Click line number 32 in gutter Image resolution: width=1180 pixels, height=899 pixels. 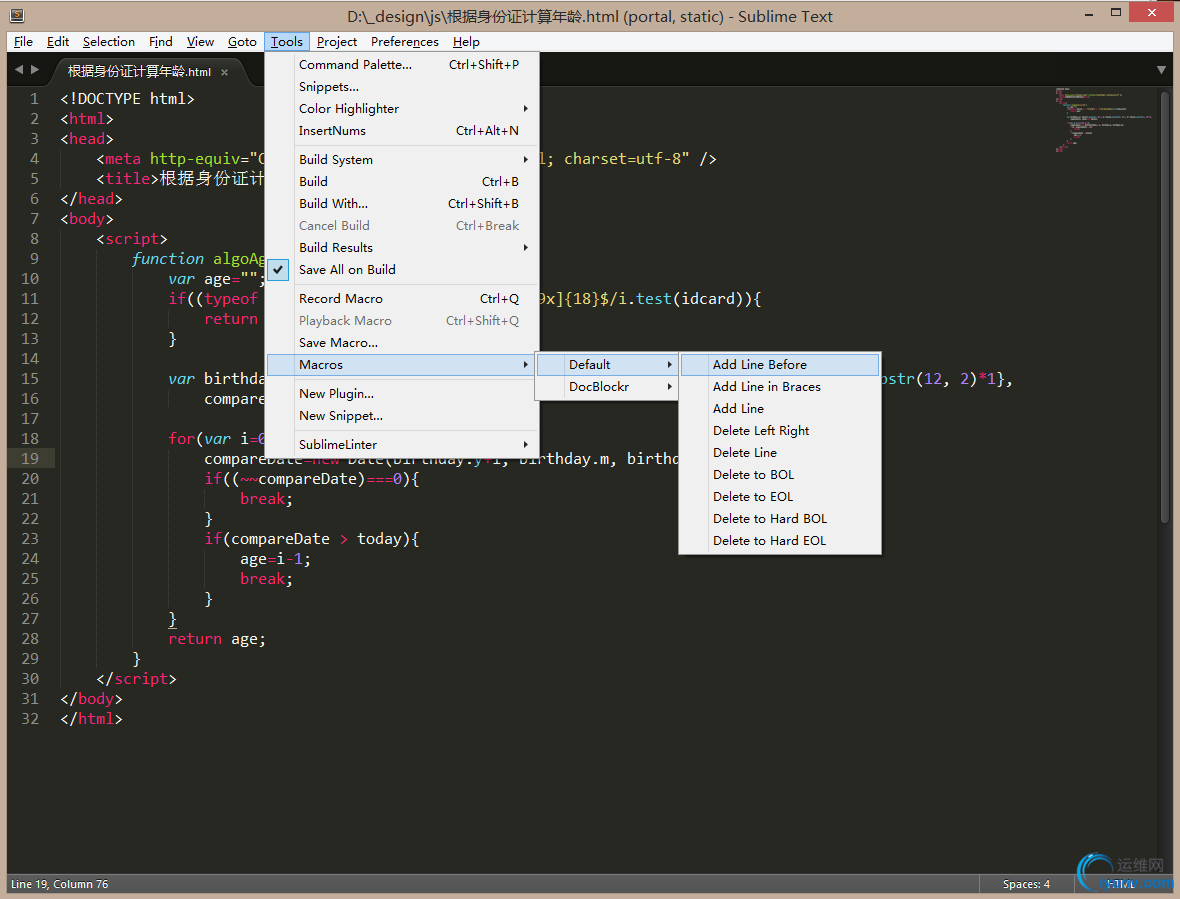[30, 718]
